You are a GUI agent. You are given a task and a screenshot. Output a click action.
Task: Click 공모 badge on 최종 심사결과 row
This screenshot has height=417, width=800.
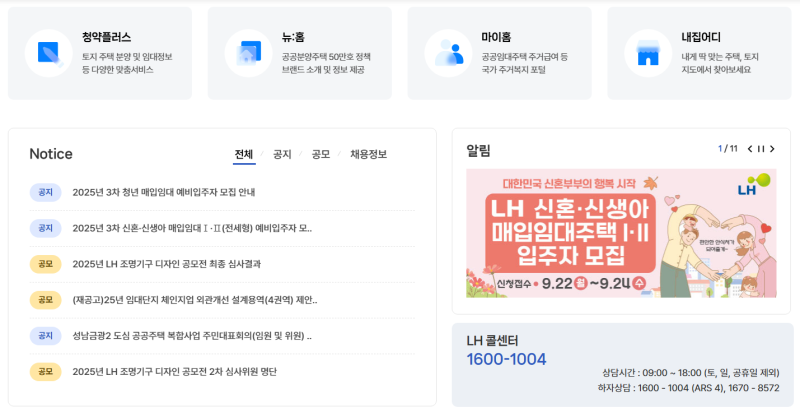[45, 264]
